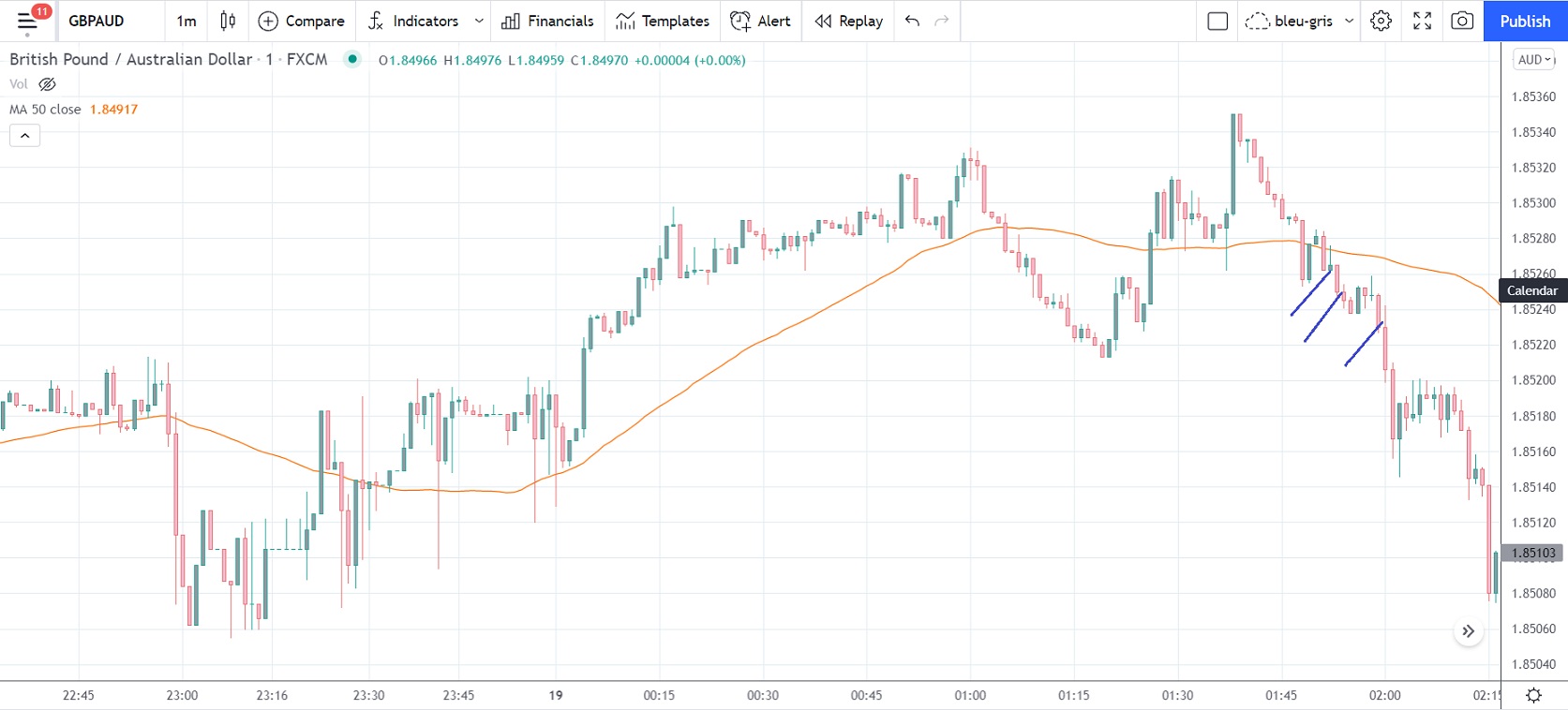Click the redo arrow icon
The width and height of the screenshot is (1568, 710).
(x=942, y=21)
